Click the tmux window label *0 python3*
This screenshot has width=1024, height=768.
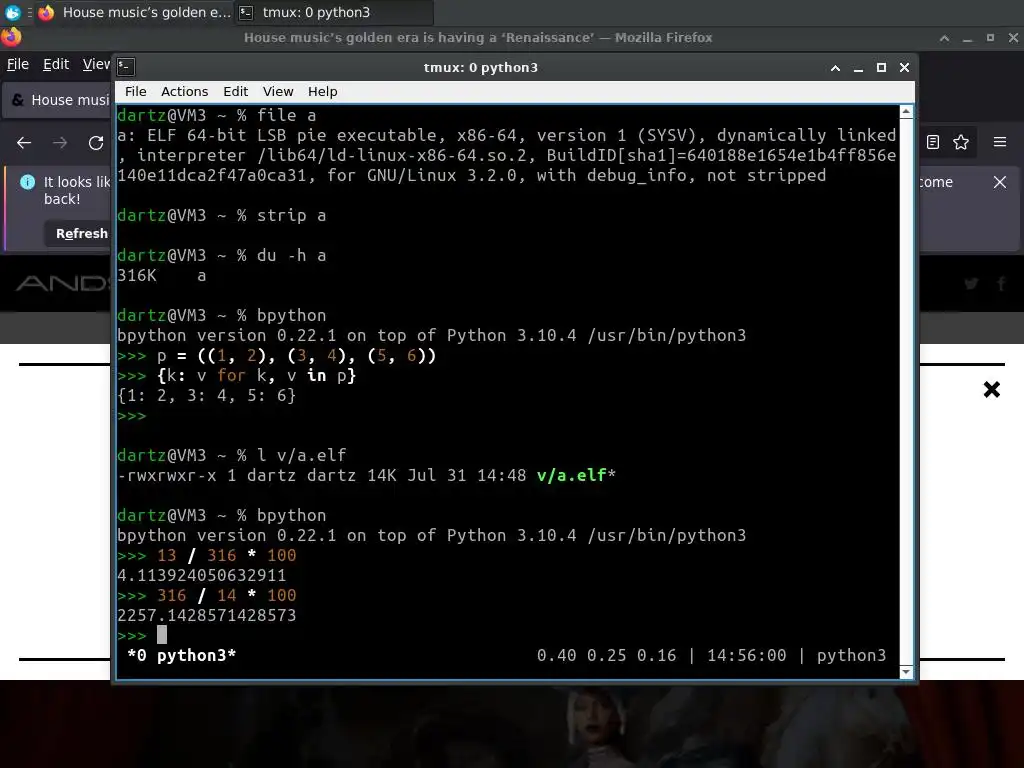click(x=182, y=655)
